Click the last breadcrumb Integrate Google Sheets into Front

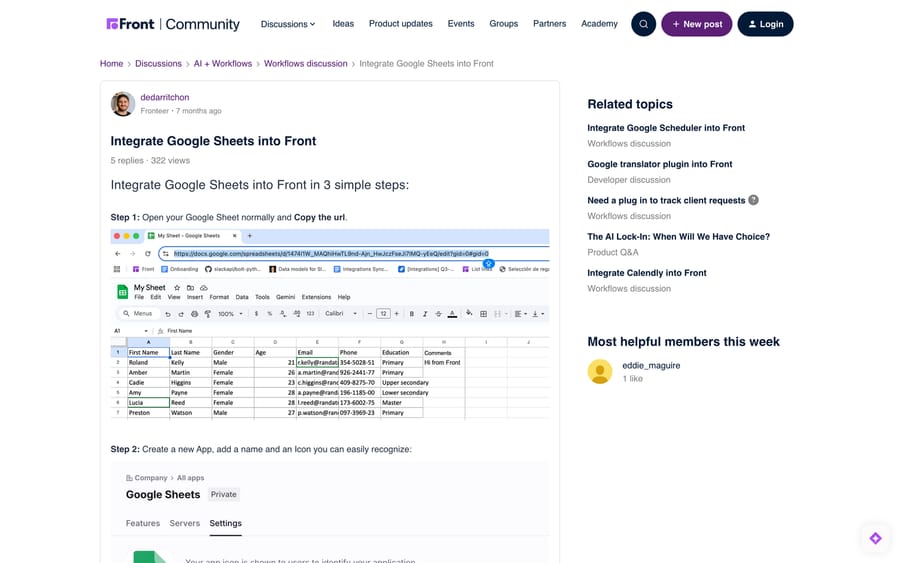click(x=426, y=64)
